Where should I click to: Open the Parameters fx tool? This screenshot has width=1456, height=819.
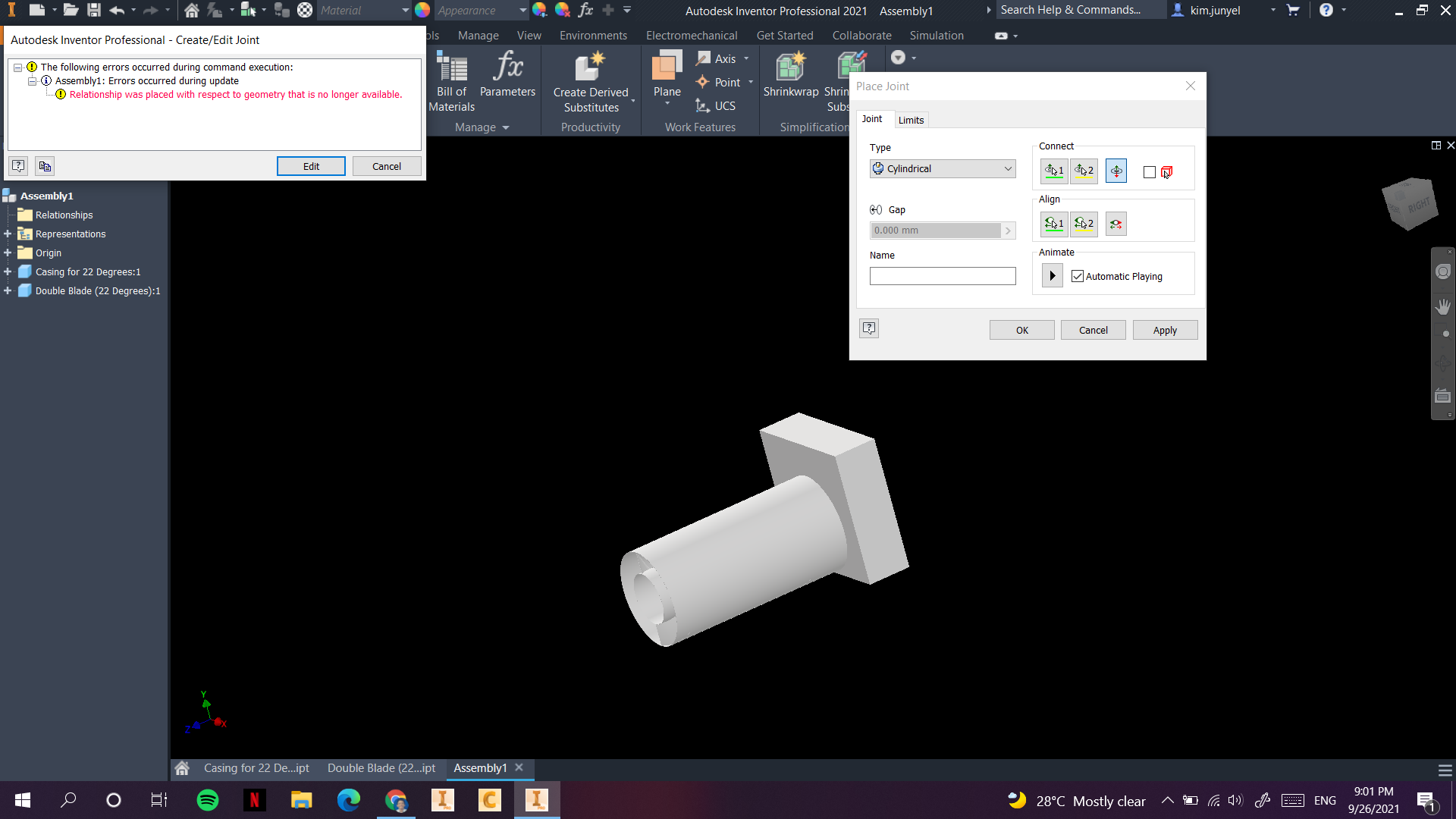tap(507, 74)
